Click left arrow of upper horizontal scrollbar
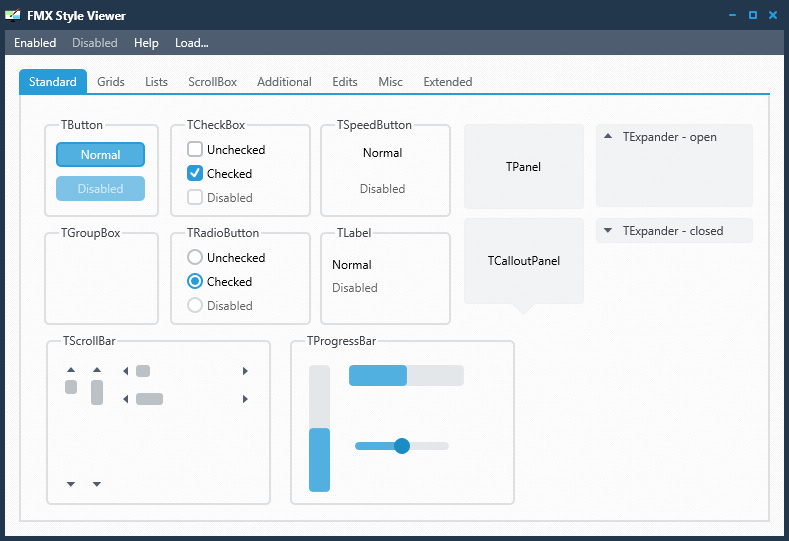 (126, 371)
